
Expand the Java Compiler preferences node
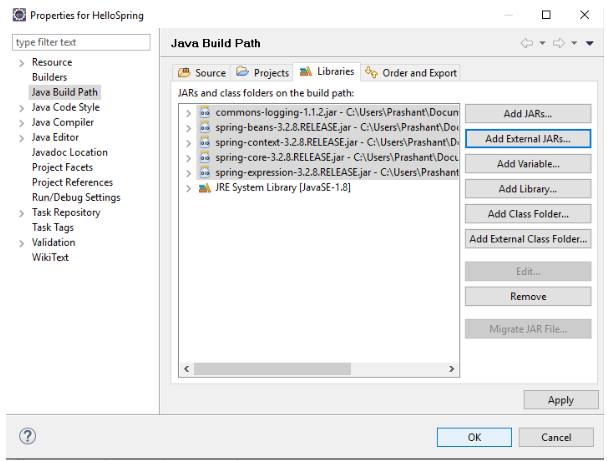(21, 123)
